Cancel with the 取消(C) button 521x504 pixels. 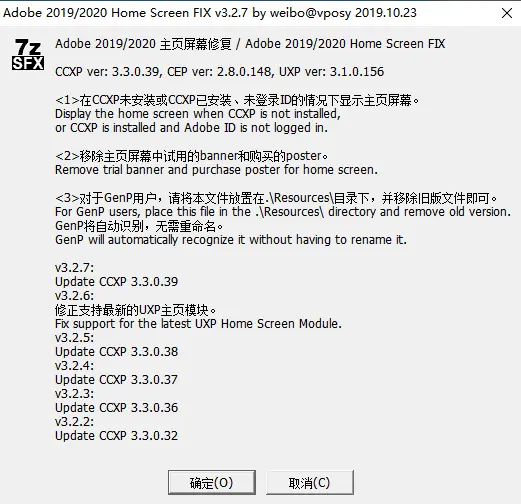pos(310,482)
